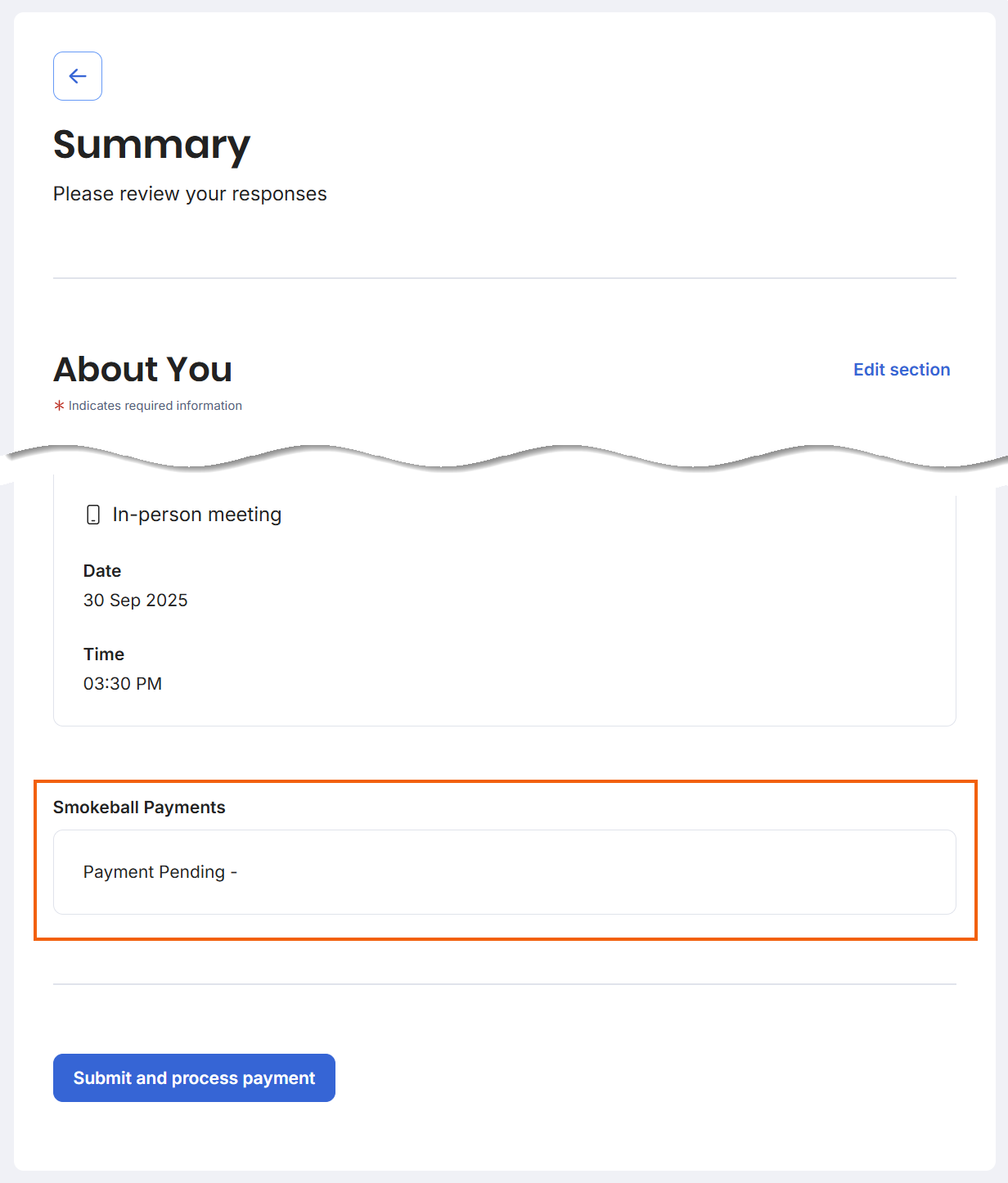Click the back arrow button
This screenshot has width=1008, height=1183.
pyautogui.click(x=78, y=76)
